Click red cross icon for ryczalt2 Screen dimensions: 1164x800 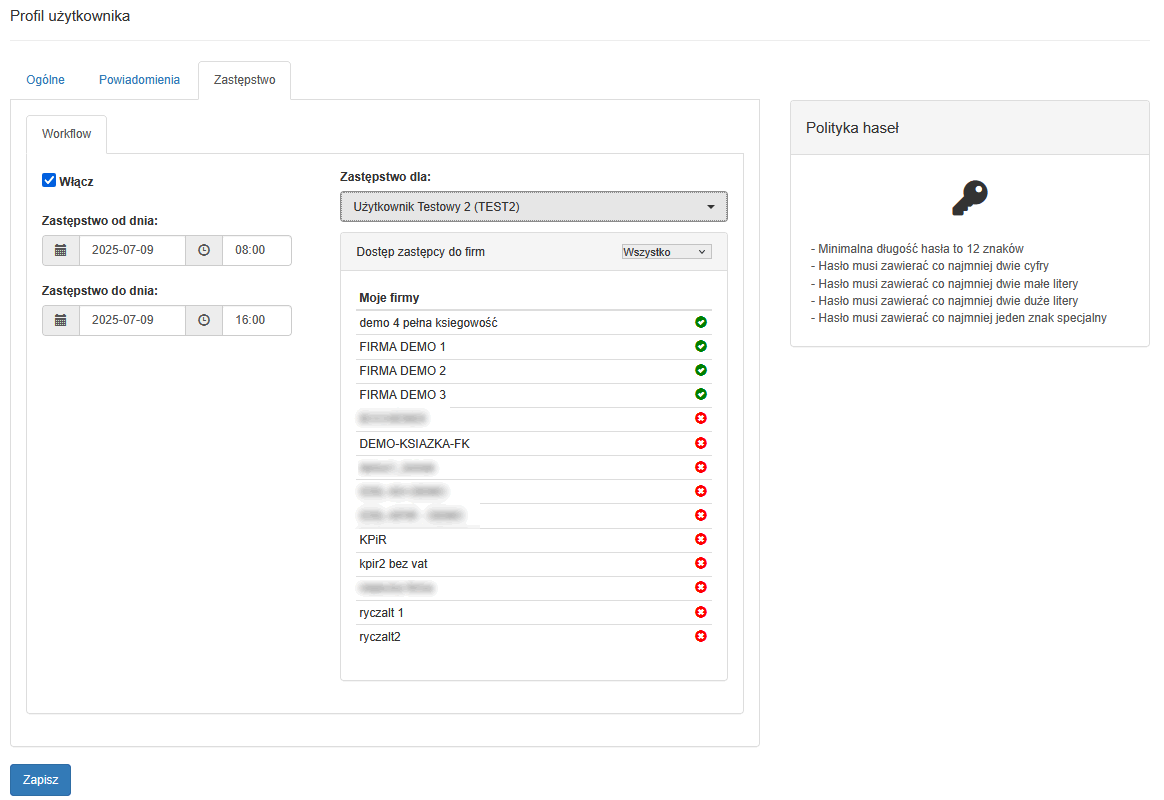[701, 636]
